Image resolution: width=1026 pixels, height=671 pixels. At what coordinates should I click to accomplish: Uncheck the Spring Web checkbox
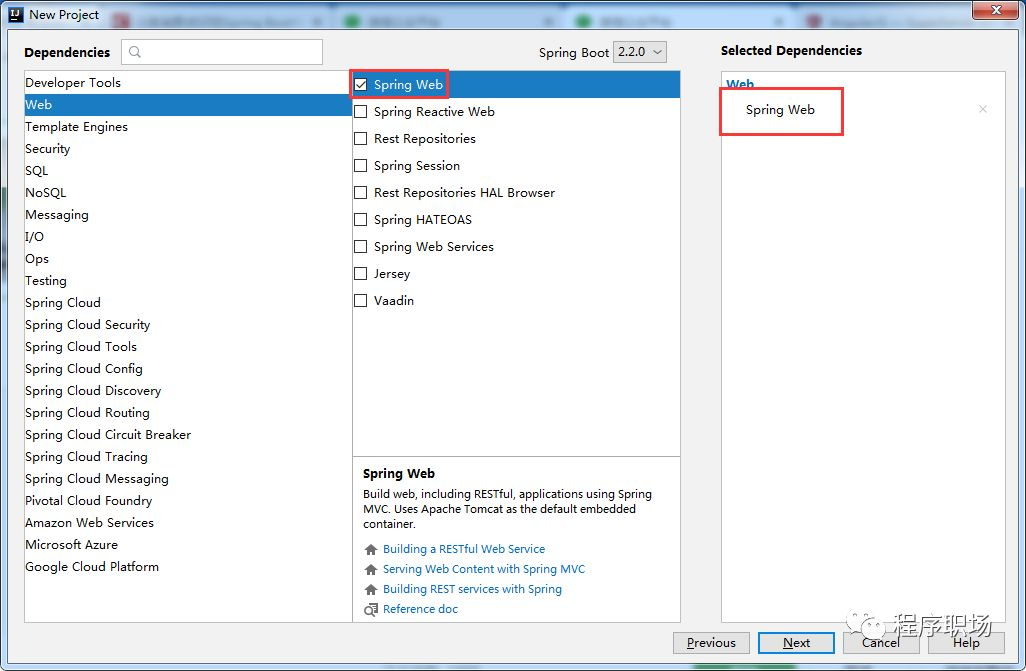[361, 84]
